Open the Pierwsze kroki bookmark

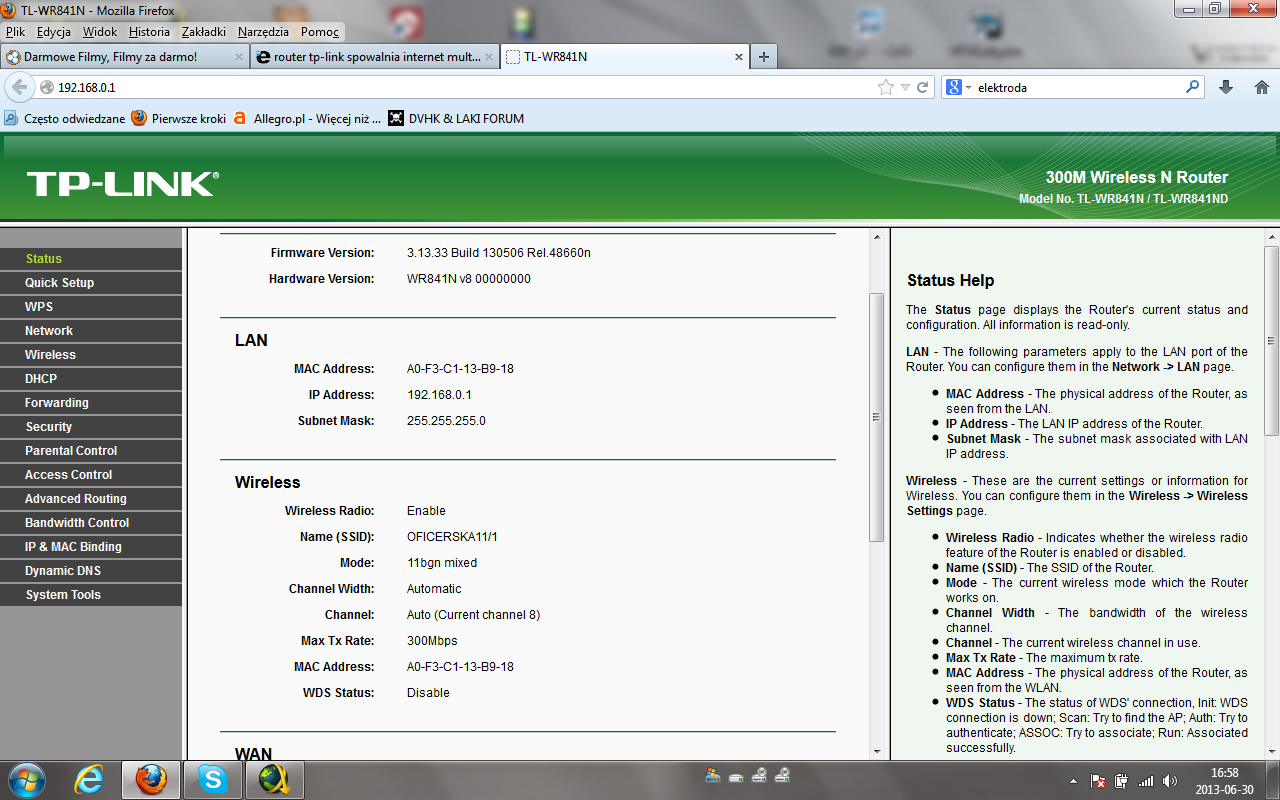tap(179, 118)
